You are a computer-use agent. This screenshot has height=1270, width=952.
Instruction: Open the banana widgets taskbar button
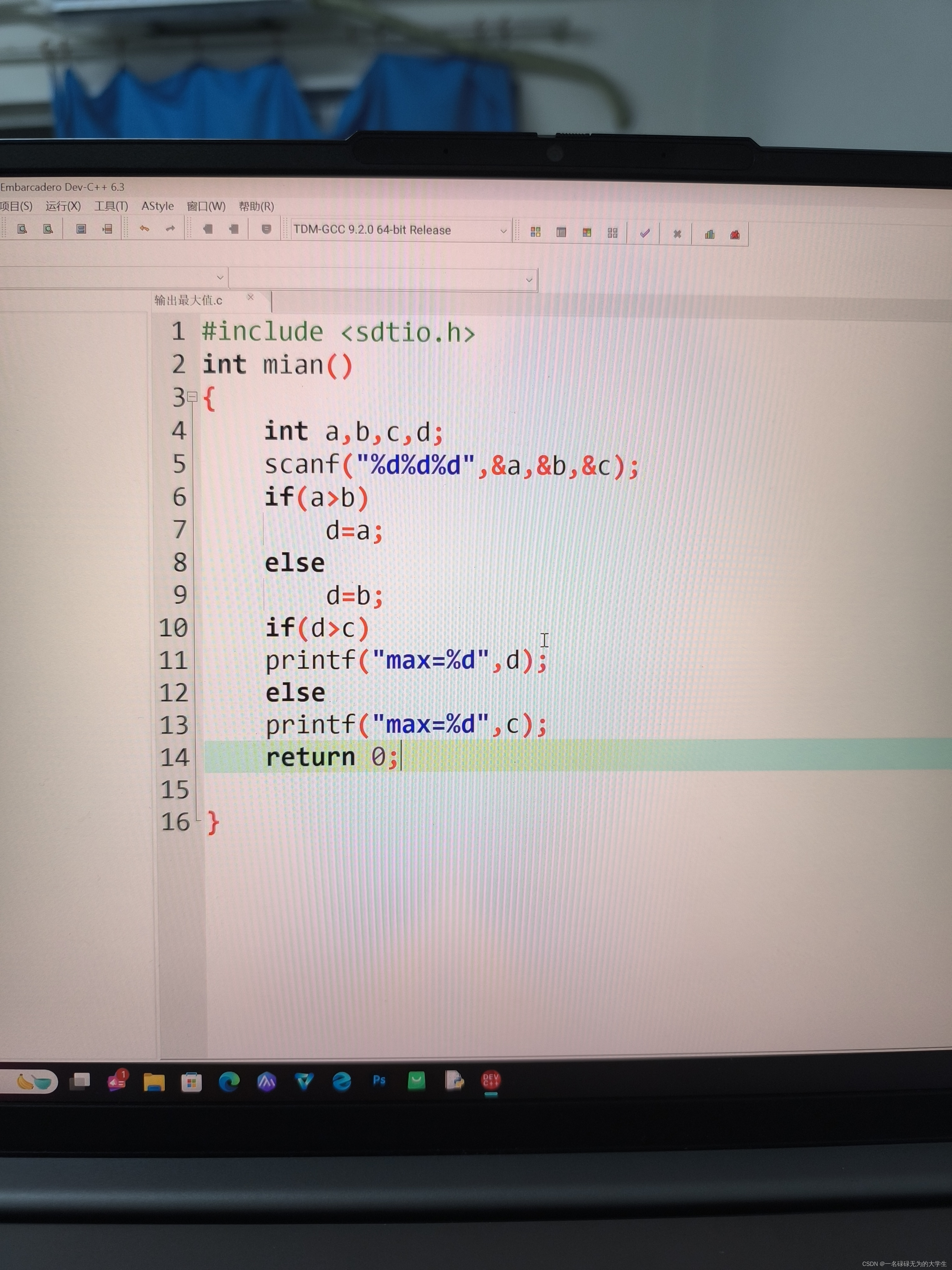click(x=33, y=1082)
